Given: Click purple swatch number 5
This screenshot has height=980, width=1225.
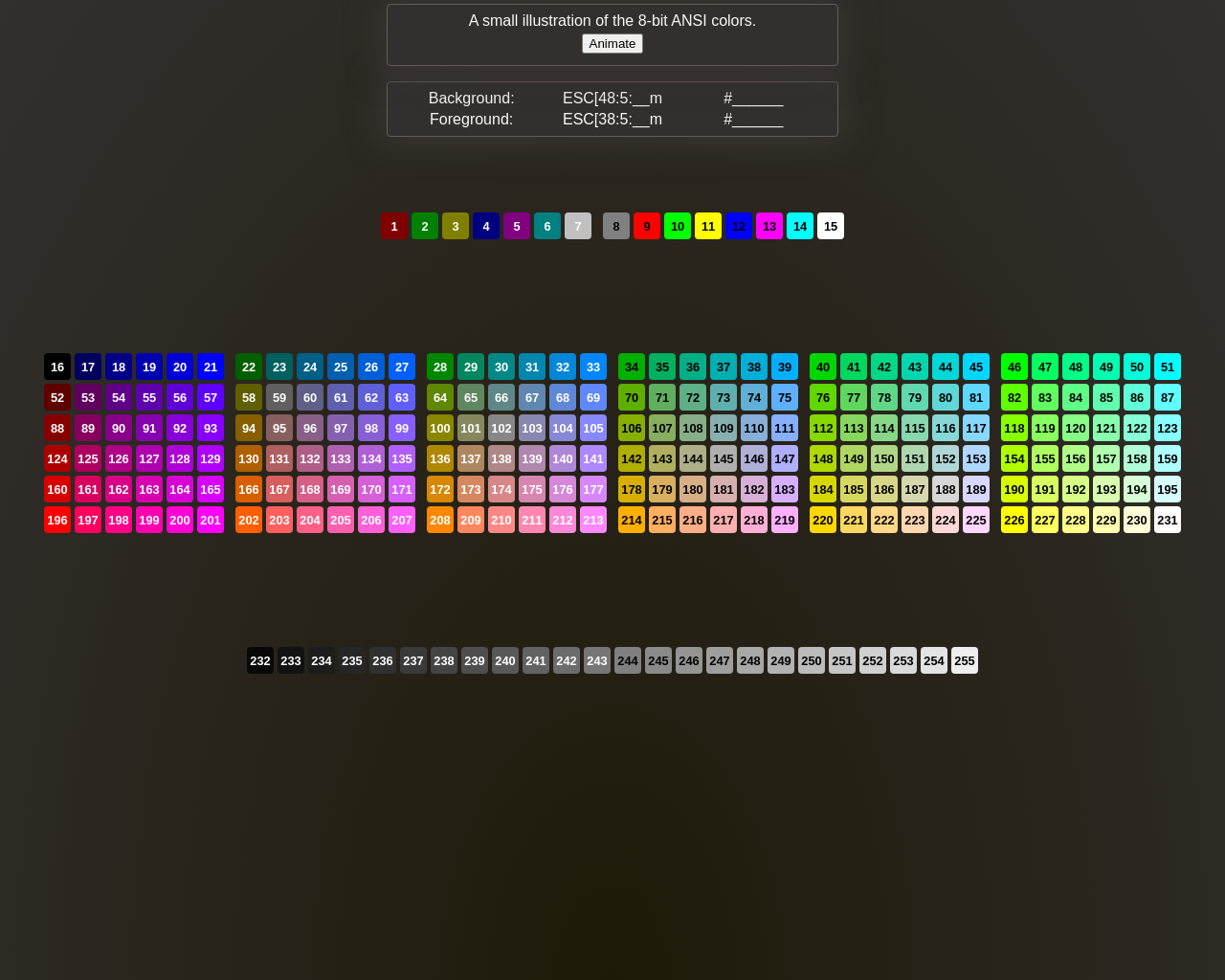Looking at the screenshot, I should click(517, 226).
